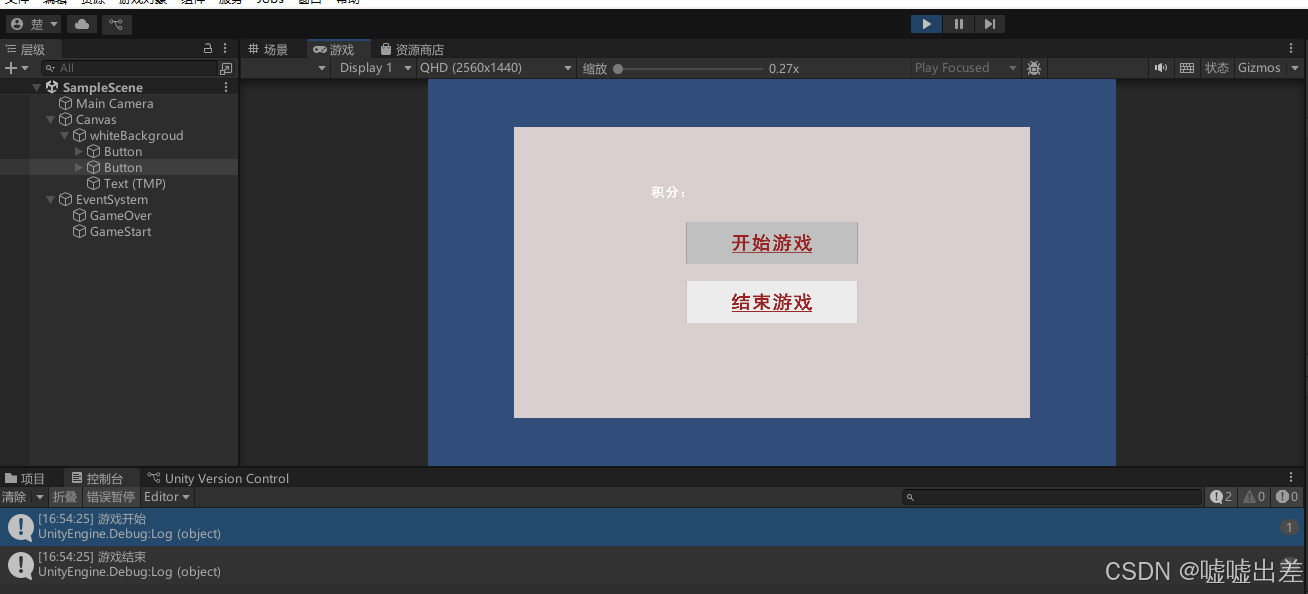Viewport: 1308px width, 594px height.
Task: Toggle the error count filter
Action: point(1287,497)
